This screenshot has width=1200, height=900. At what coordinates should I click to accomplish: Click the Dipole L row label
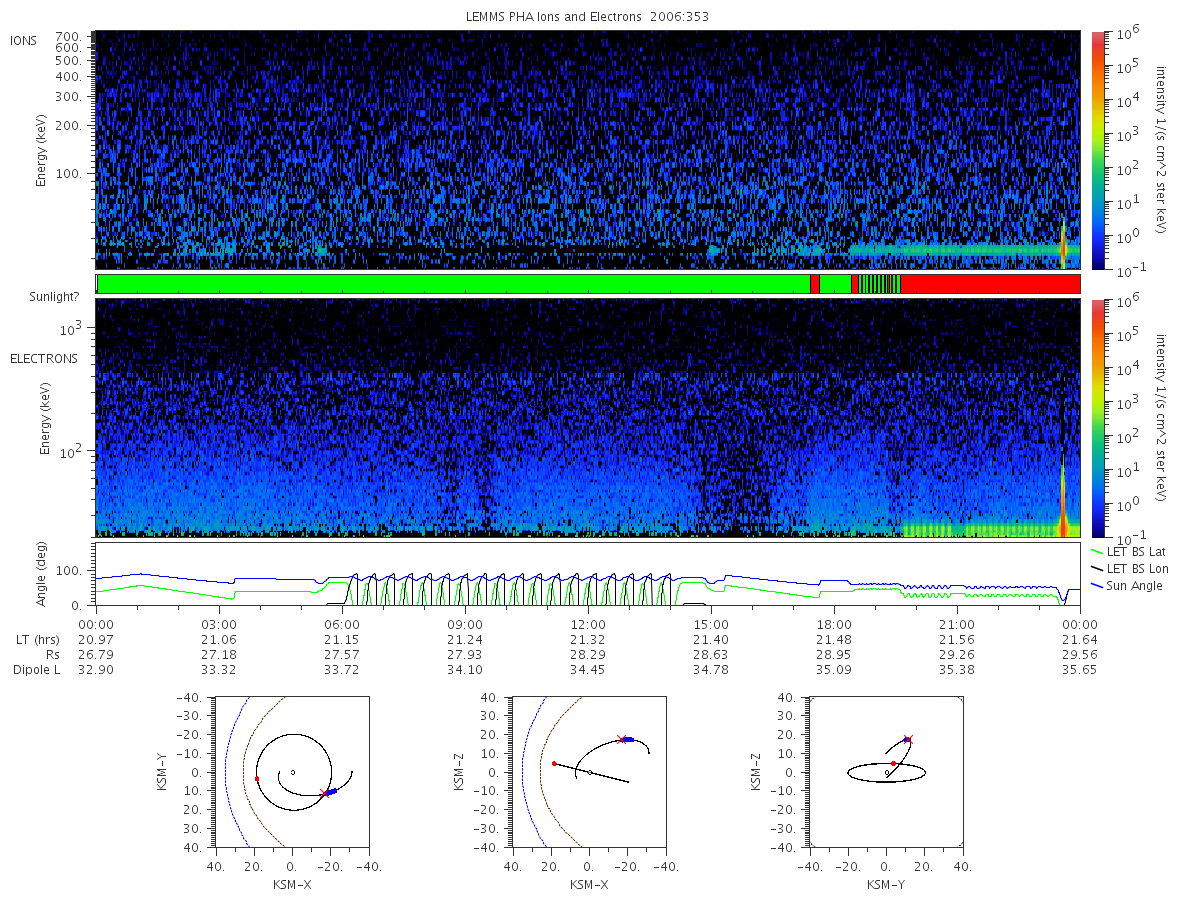[x=36, y=669]
